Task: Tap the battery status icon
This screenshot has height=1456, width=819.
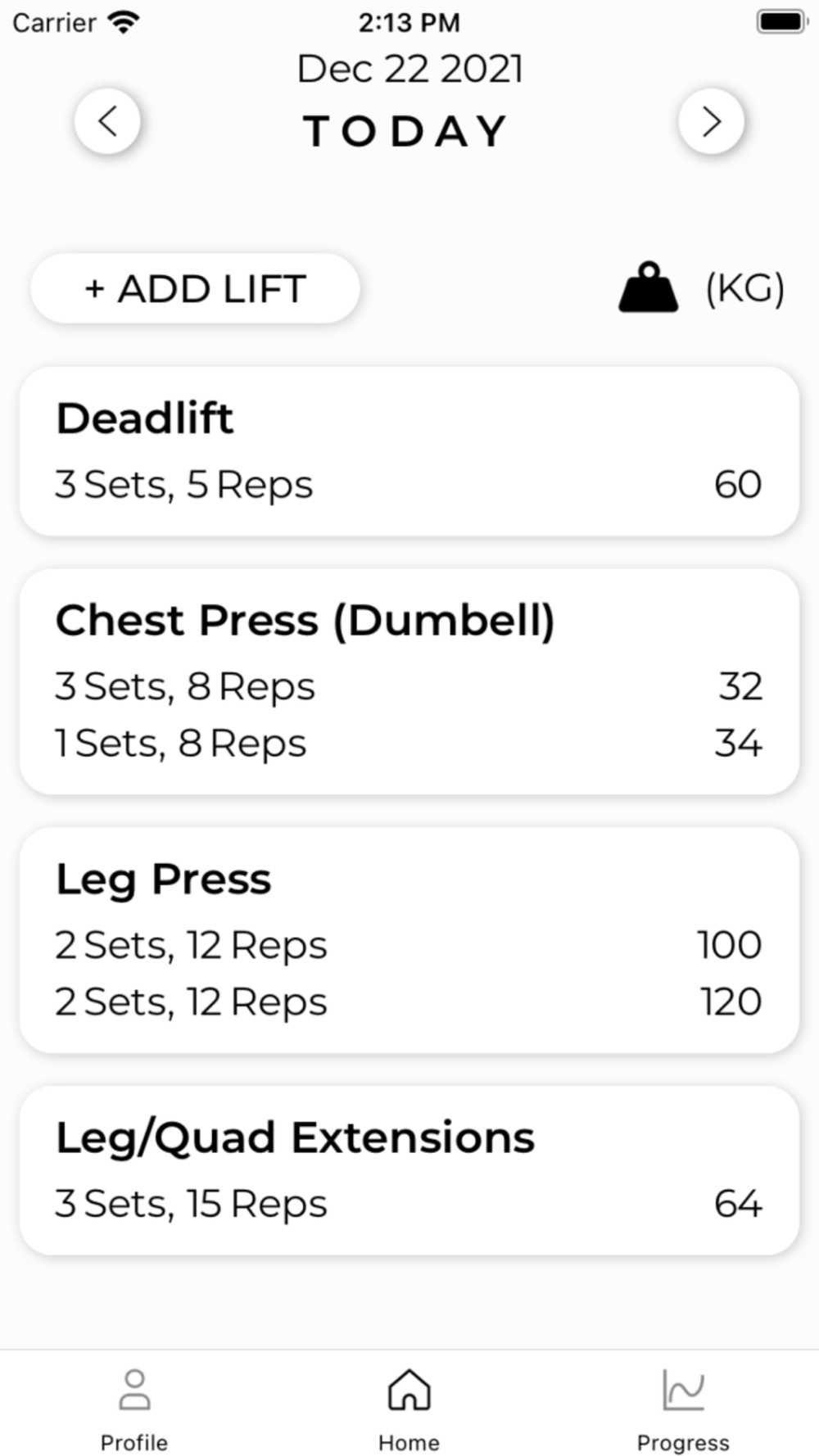Action: pos(781,22)
